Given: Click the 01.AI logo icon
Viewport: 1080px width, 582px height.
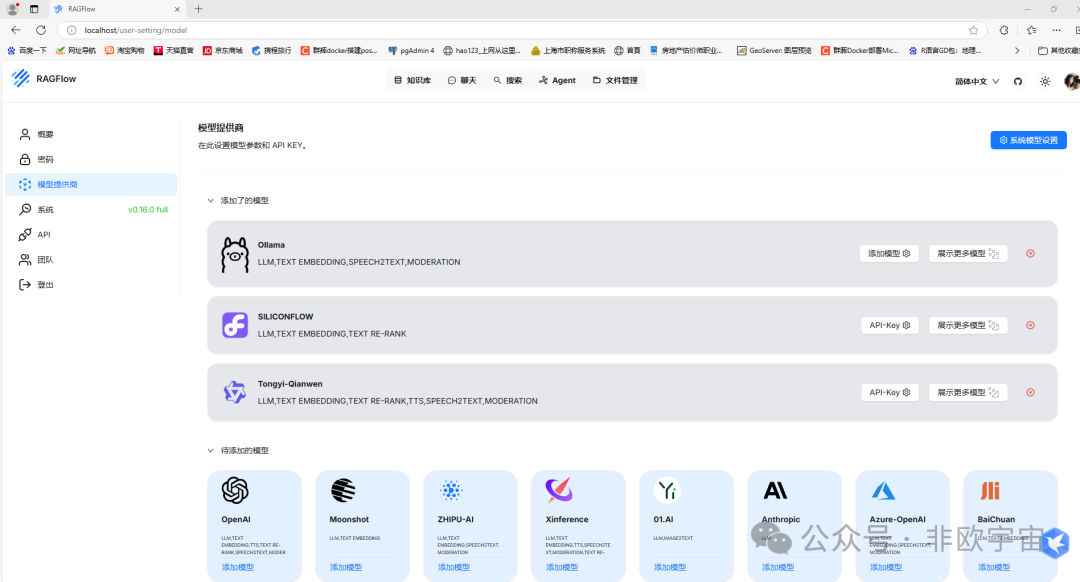Looking at the screenshot, I should point(667,490).
